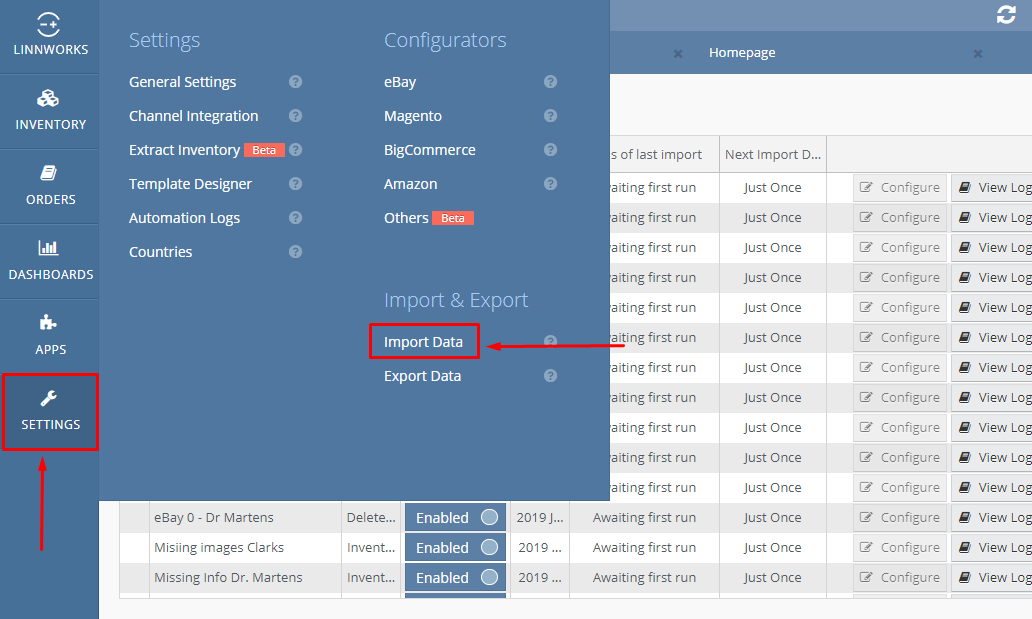Open the Settings sidebar section

point(50,412)
